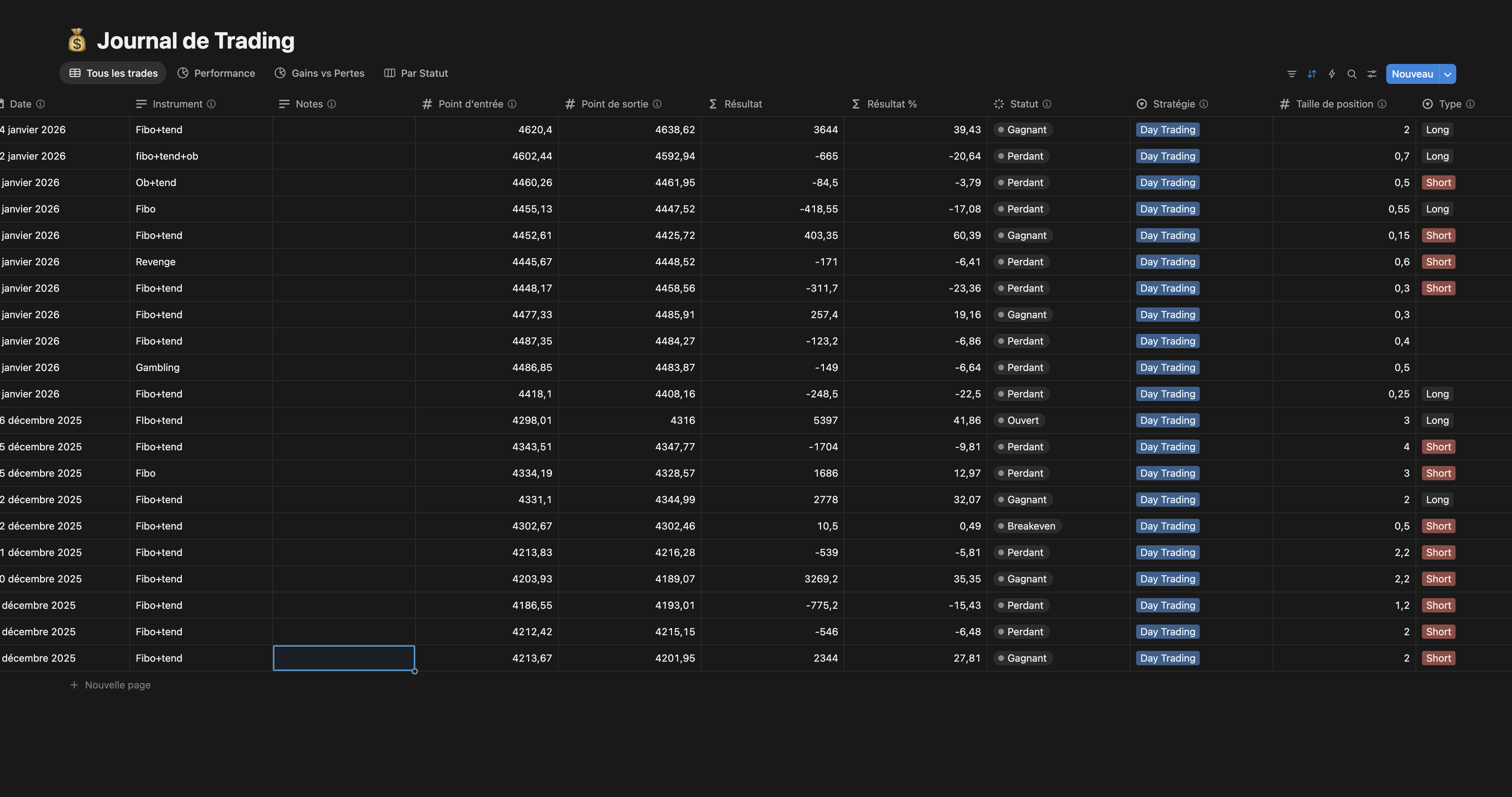Toggle the Ouvert status on the 5397 result row

(1018, 420)
